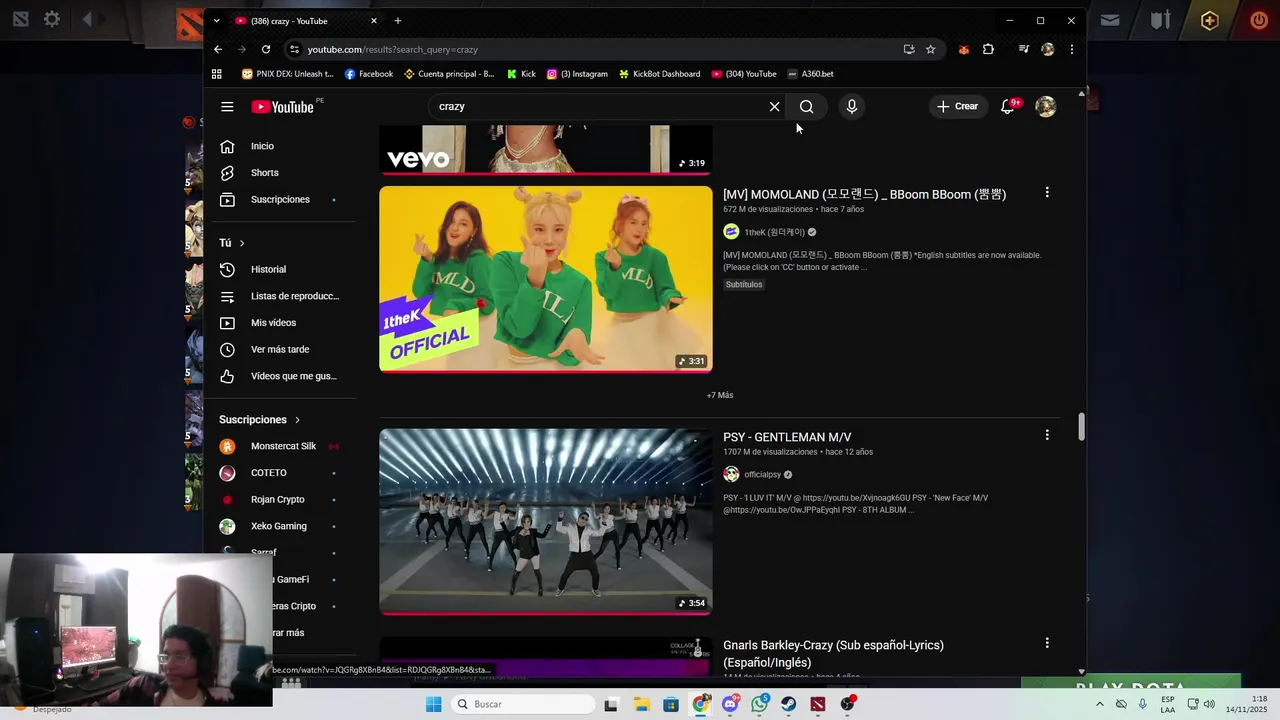Open the Chrome apps grid icon
The height and width of the screenshot is (720, 1280).
[217, 74]
